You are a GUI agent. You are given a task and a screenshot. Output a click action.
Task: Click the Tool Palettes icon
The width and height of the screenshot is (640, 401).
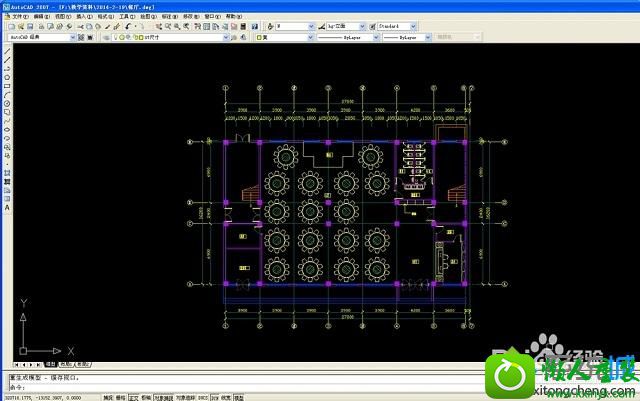click(x=215, y=27)
